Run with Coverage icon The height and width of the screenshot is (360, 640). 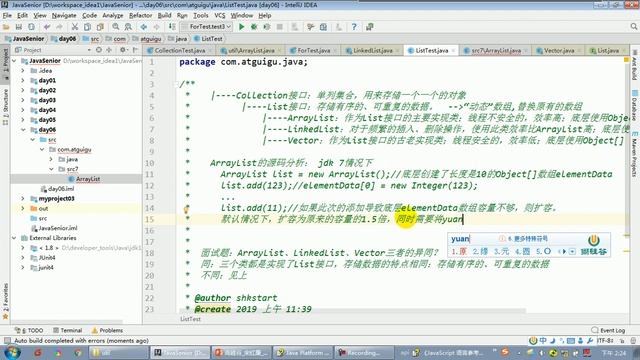tap(267, 27)
